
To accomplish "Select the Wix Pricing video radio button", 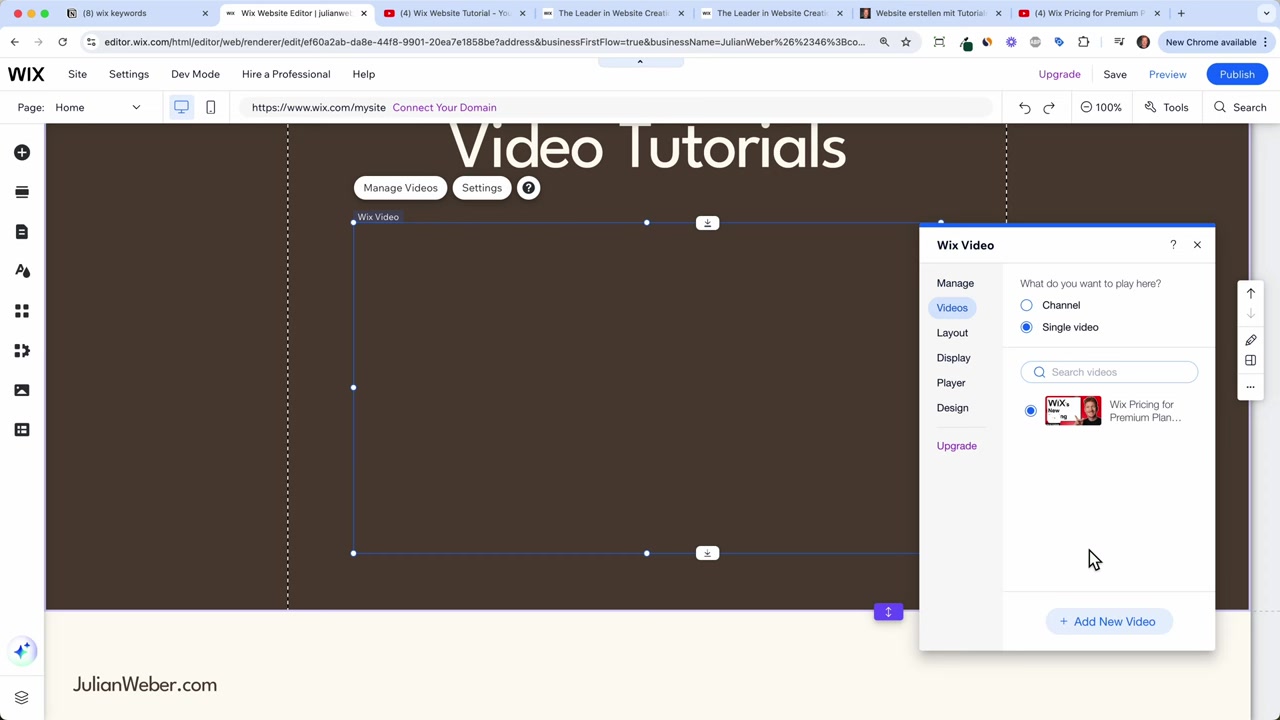I will 1030,411.
